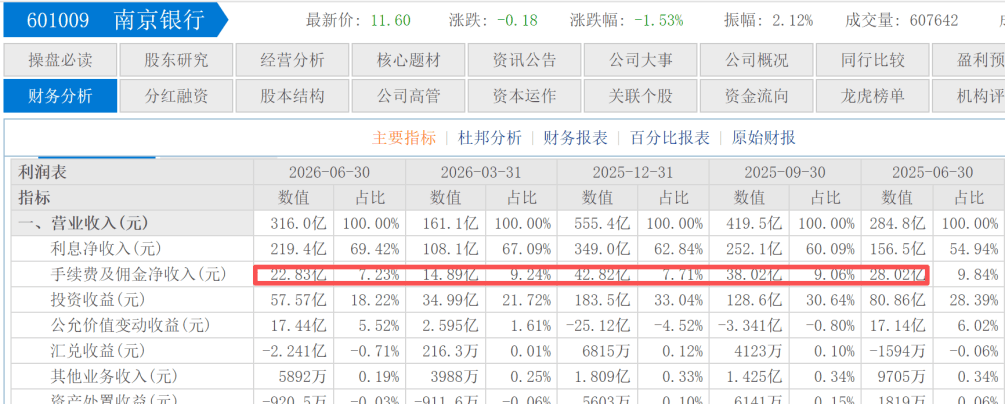Image resolution: width=1005 pixels, height=404 pixels.
Task: Open the 分红融资 tab
Action: click(x=176, y=96)
